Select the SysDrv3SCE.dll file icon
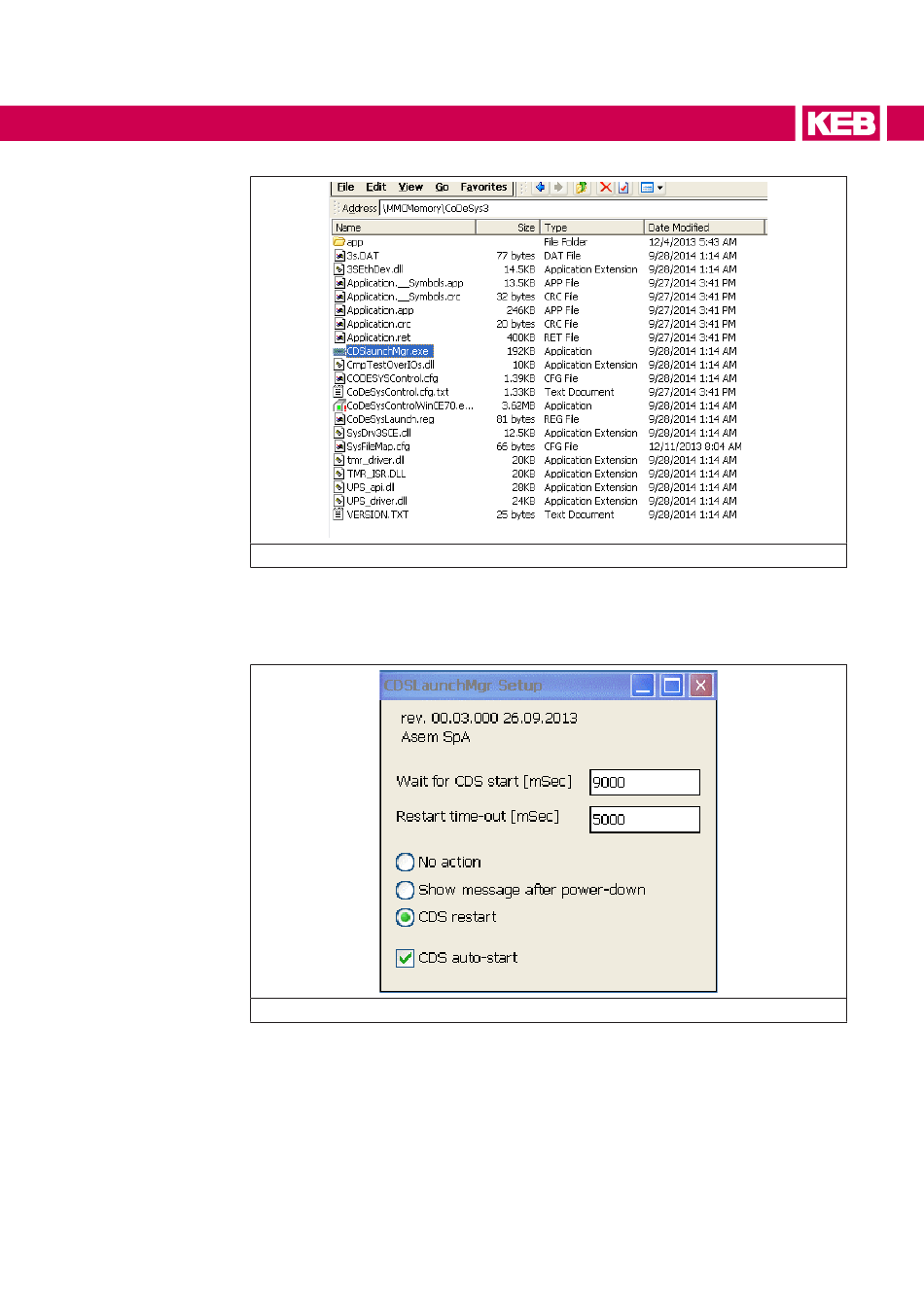Viewport: 924px width, 1307px height. pos(339,433)
